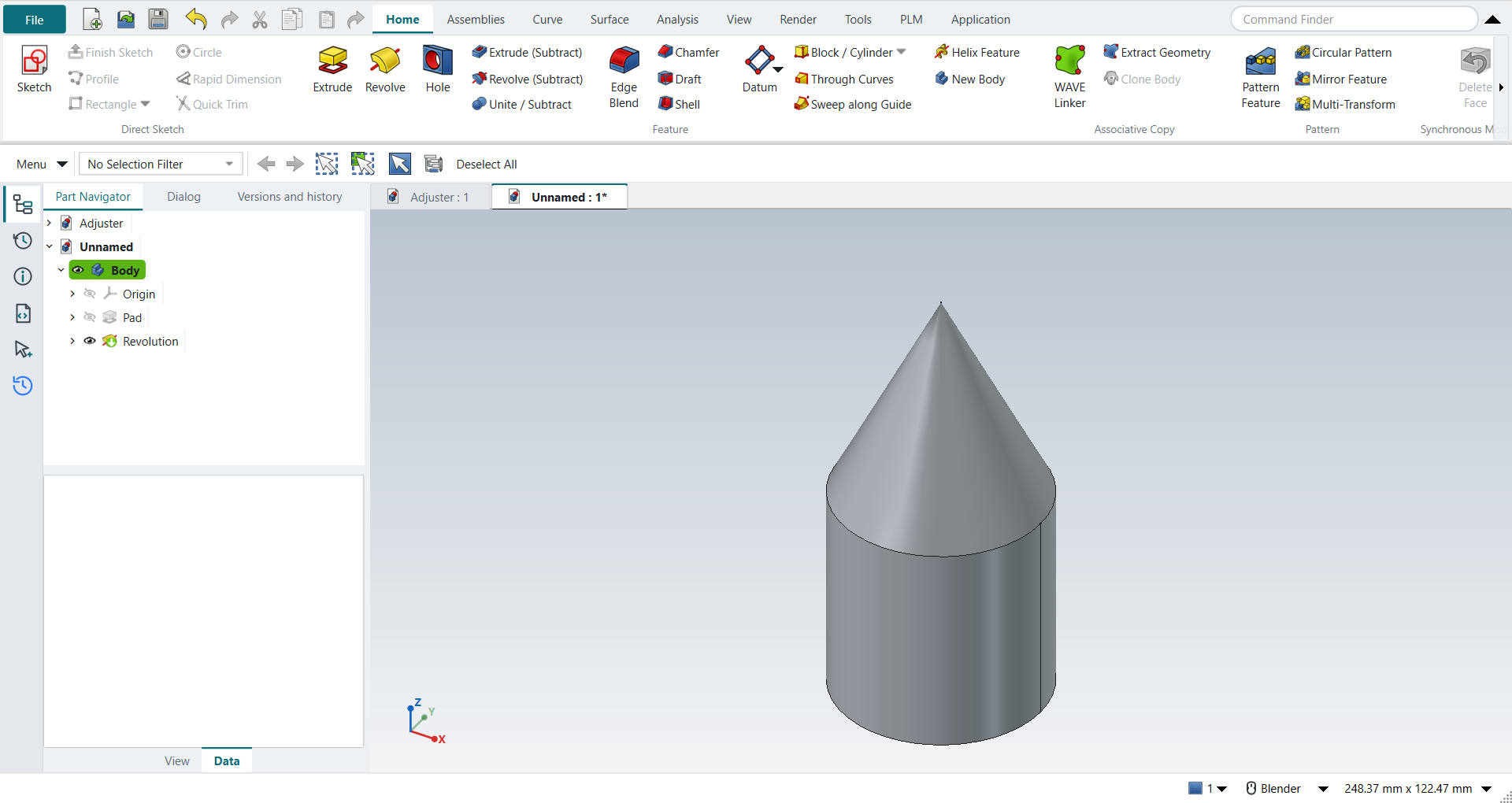Switch to the Adjuster : 1 document tab

coord(429,197)
